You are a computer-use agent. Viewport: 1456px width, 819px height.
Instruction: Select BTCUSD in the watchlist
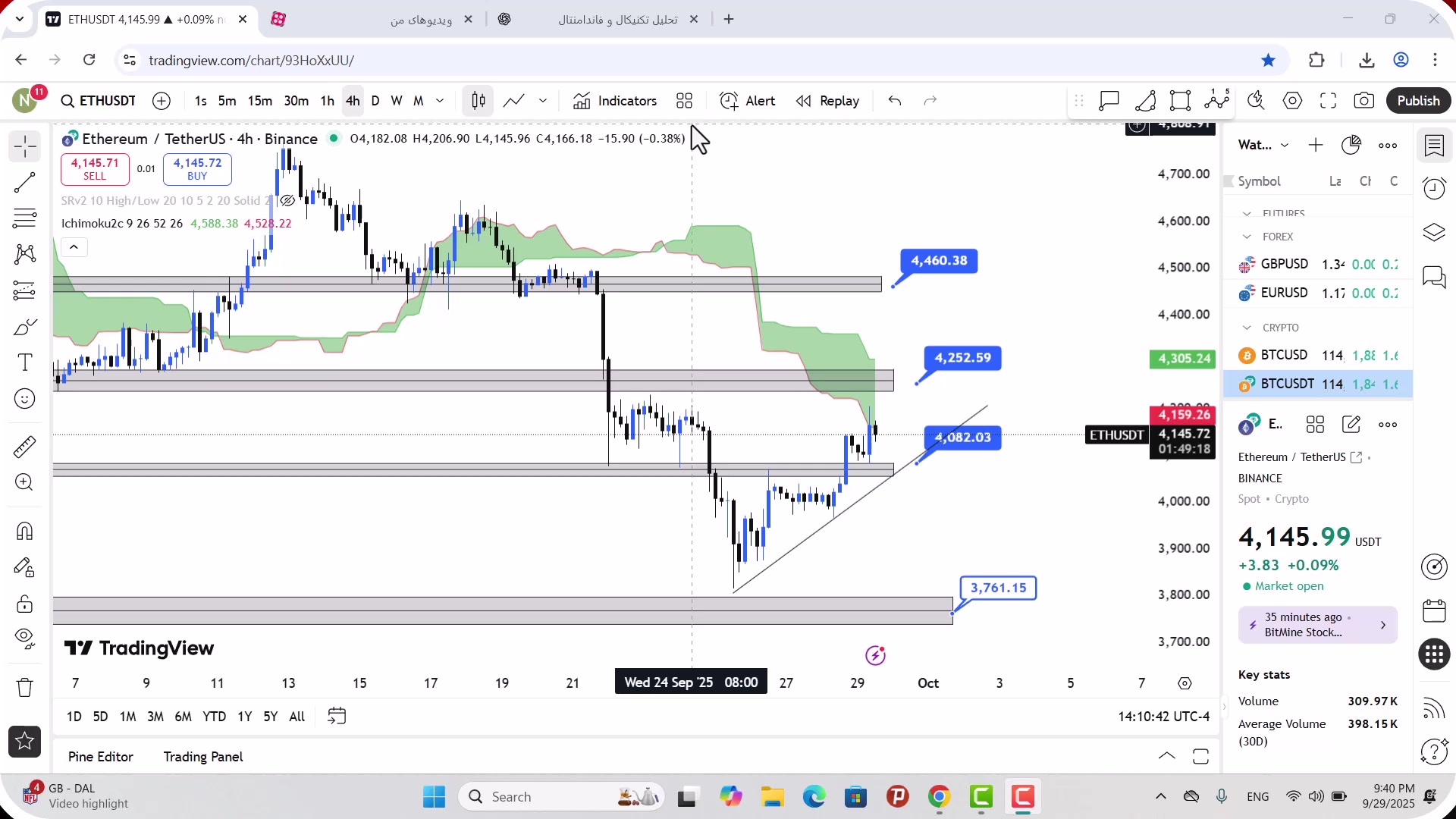coord(1317,356)
